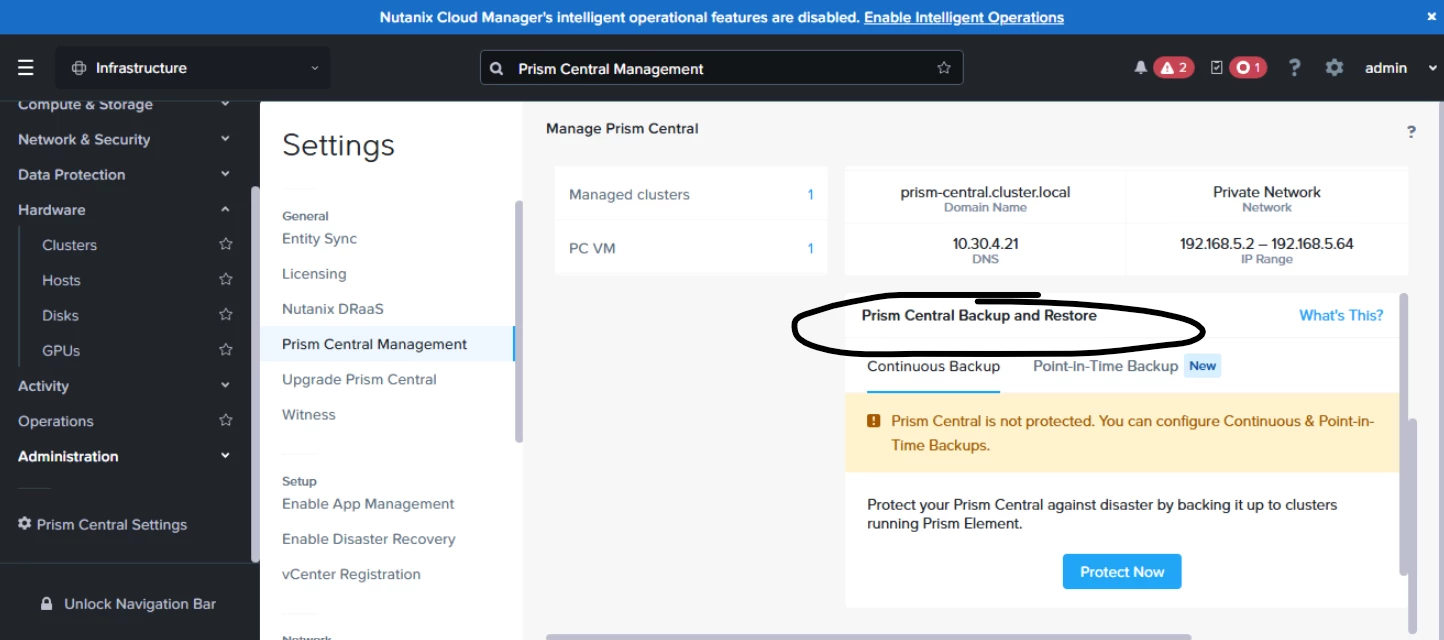This screenshot has width=1444, height=640.
Task: Open the settings gear in top bar
Action: pos(1334,68)
